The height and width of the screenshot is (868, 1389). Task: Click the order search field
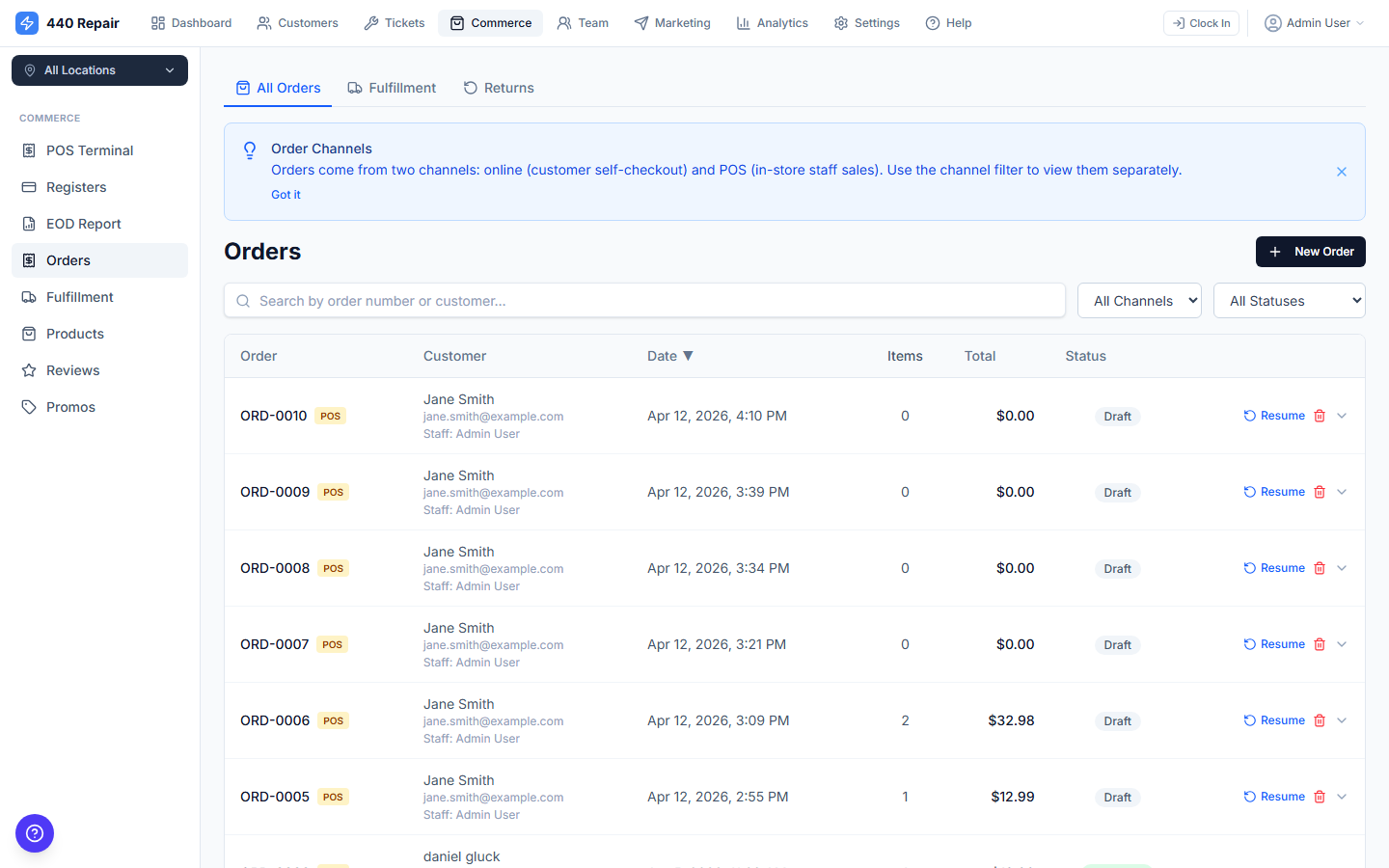644,300
